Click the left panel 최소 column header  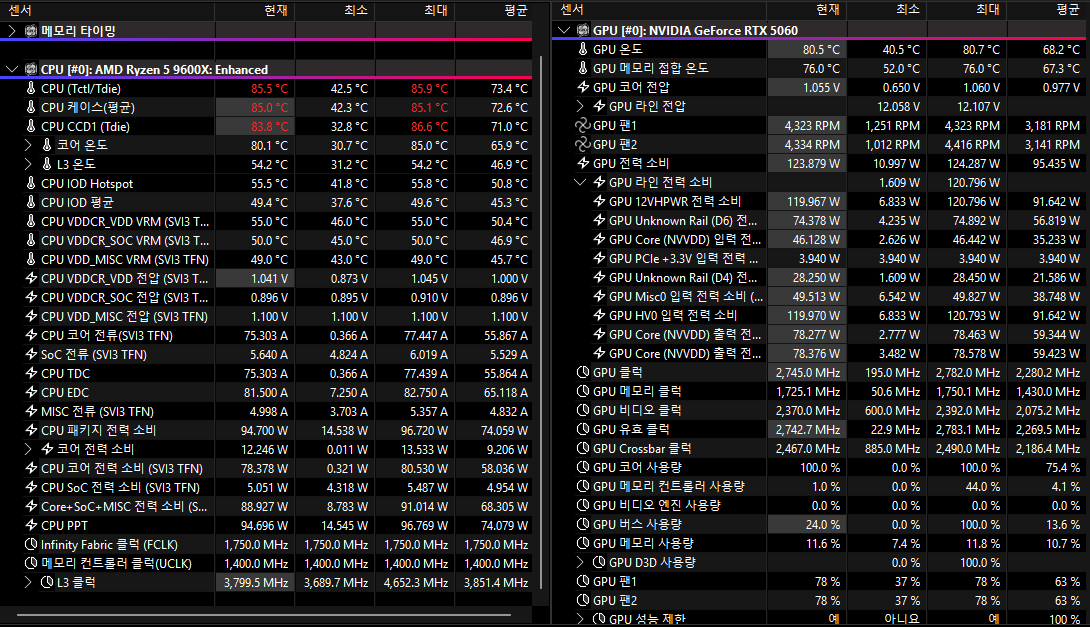pos(335,10)
